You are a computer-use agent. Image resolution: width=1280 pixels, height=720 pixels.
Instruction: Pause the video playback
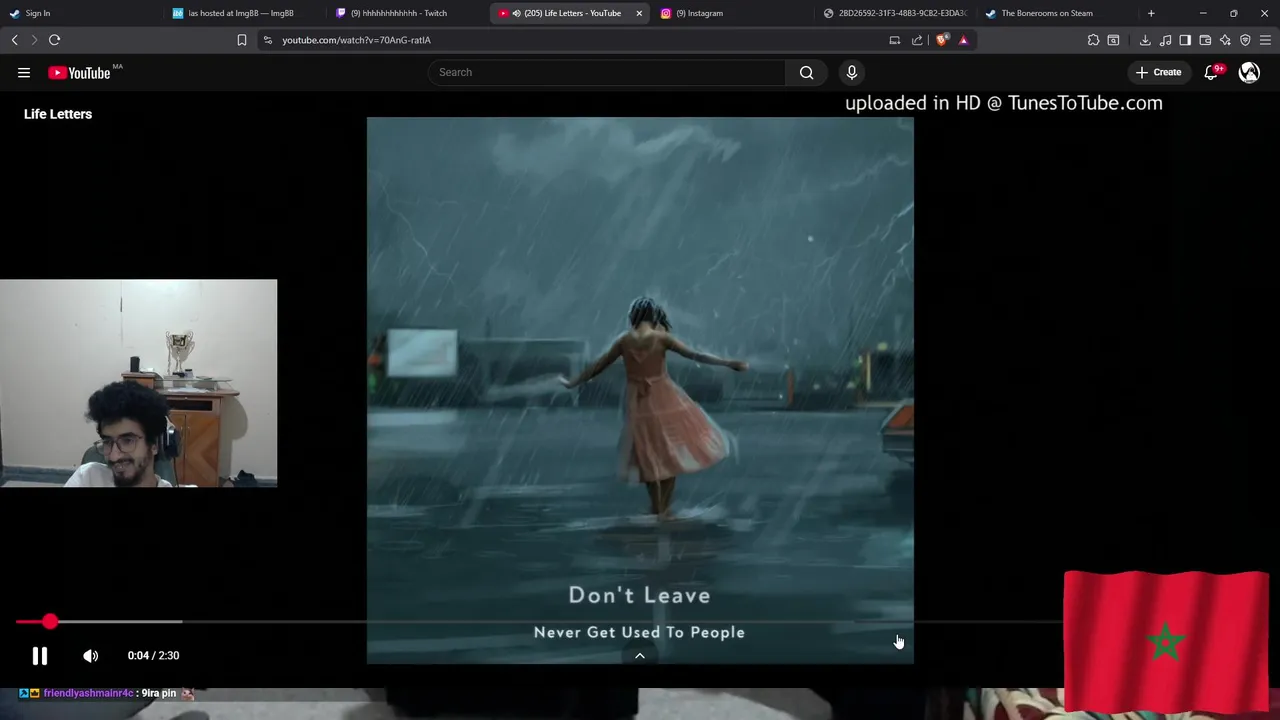point(40,656)
